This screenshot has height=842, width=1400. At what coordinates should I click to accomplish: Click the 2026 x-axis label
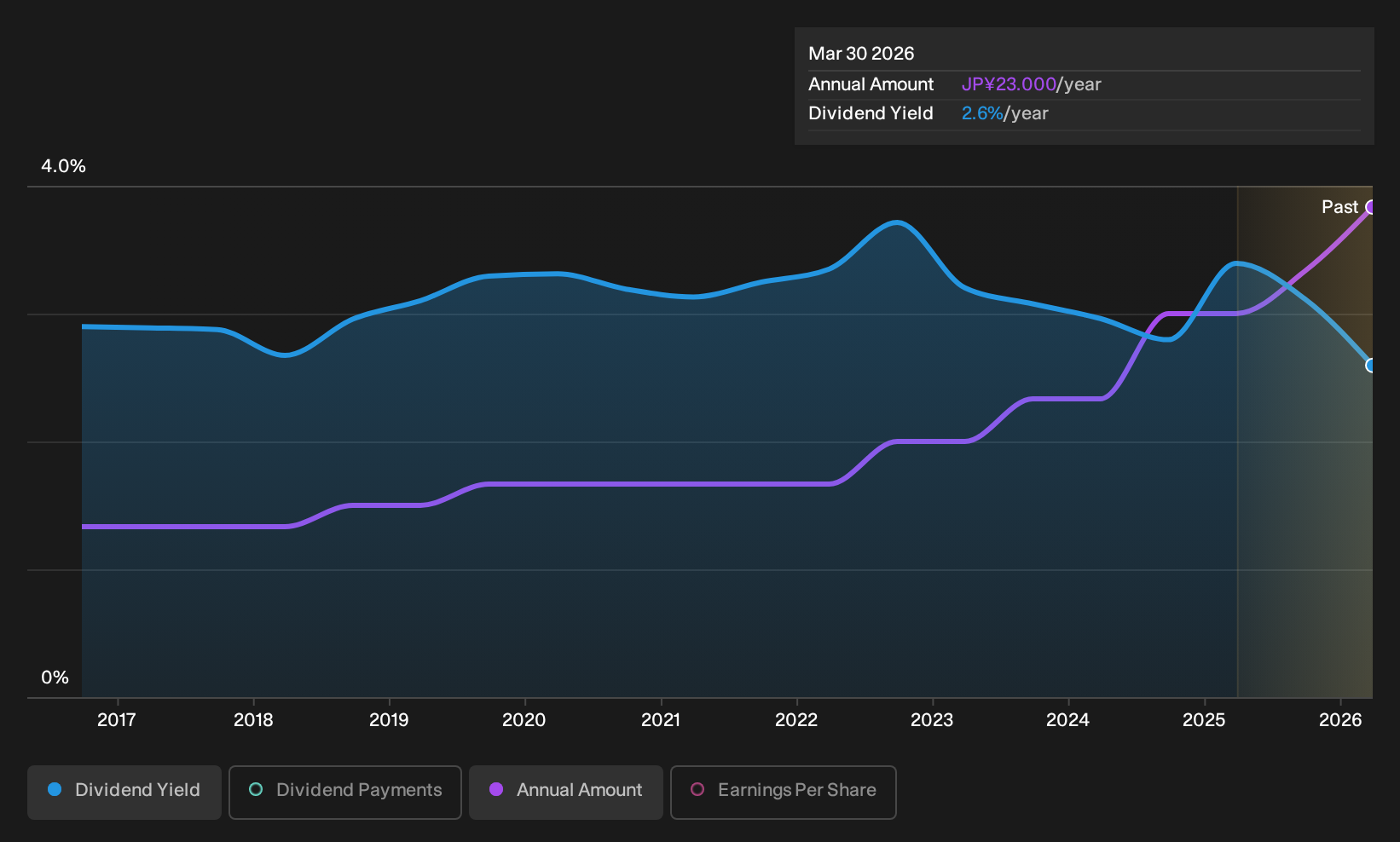[x=1340, y=720]
